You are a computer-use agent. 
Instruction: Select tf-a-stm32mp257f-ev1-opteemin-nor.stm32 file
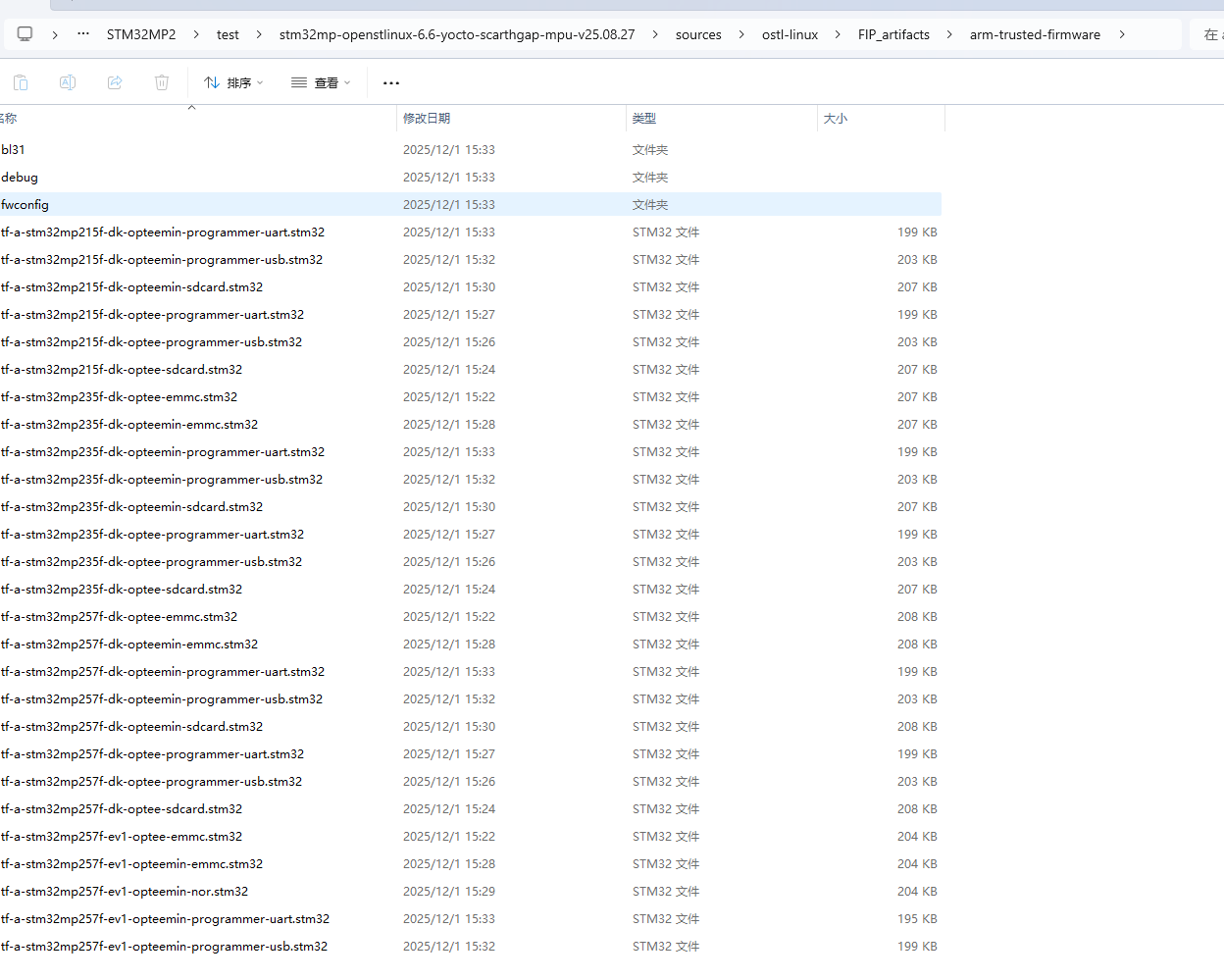tap(471, 892)
